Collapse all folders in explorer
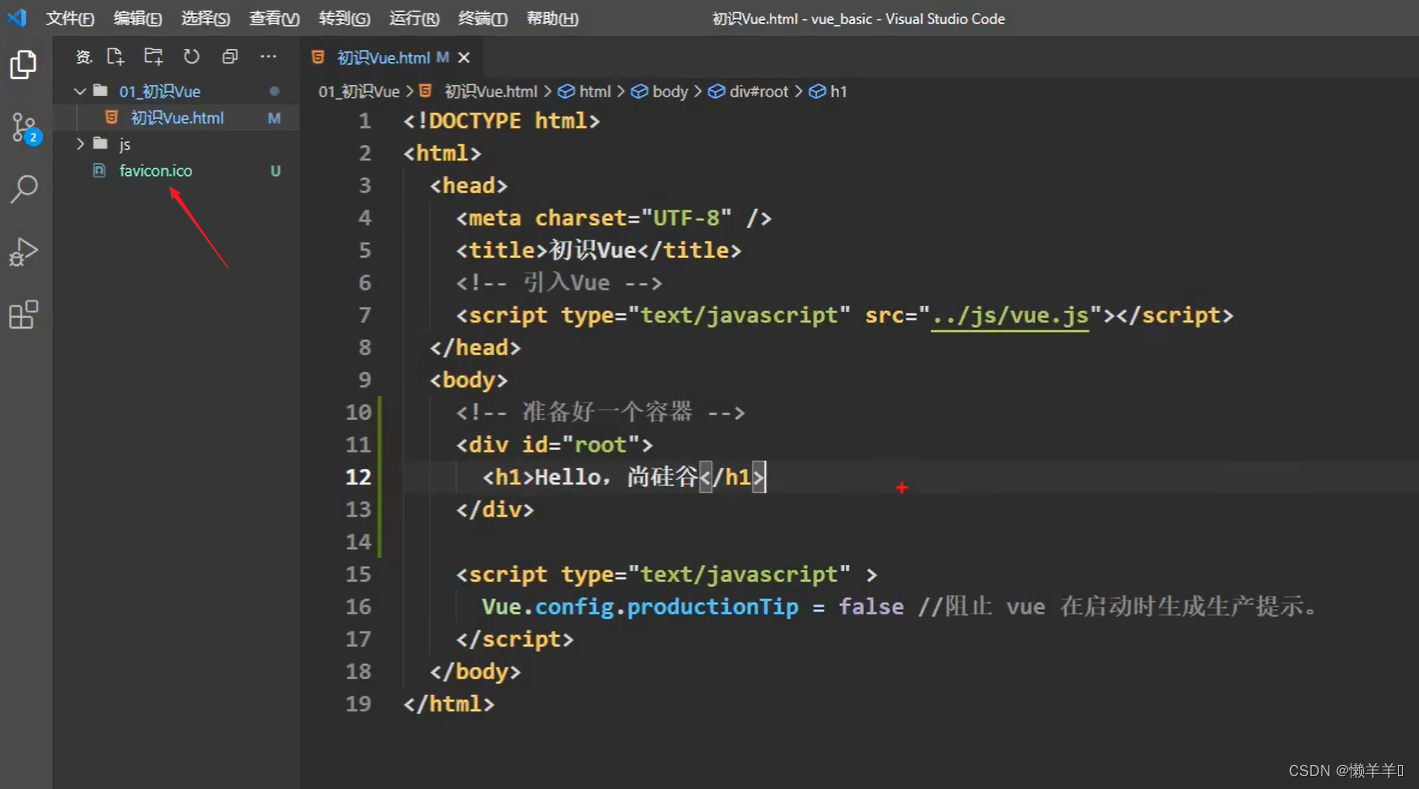The width and height of the screenshot is (1419, 789). pyautogui.click(x=230, y=57)
